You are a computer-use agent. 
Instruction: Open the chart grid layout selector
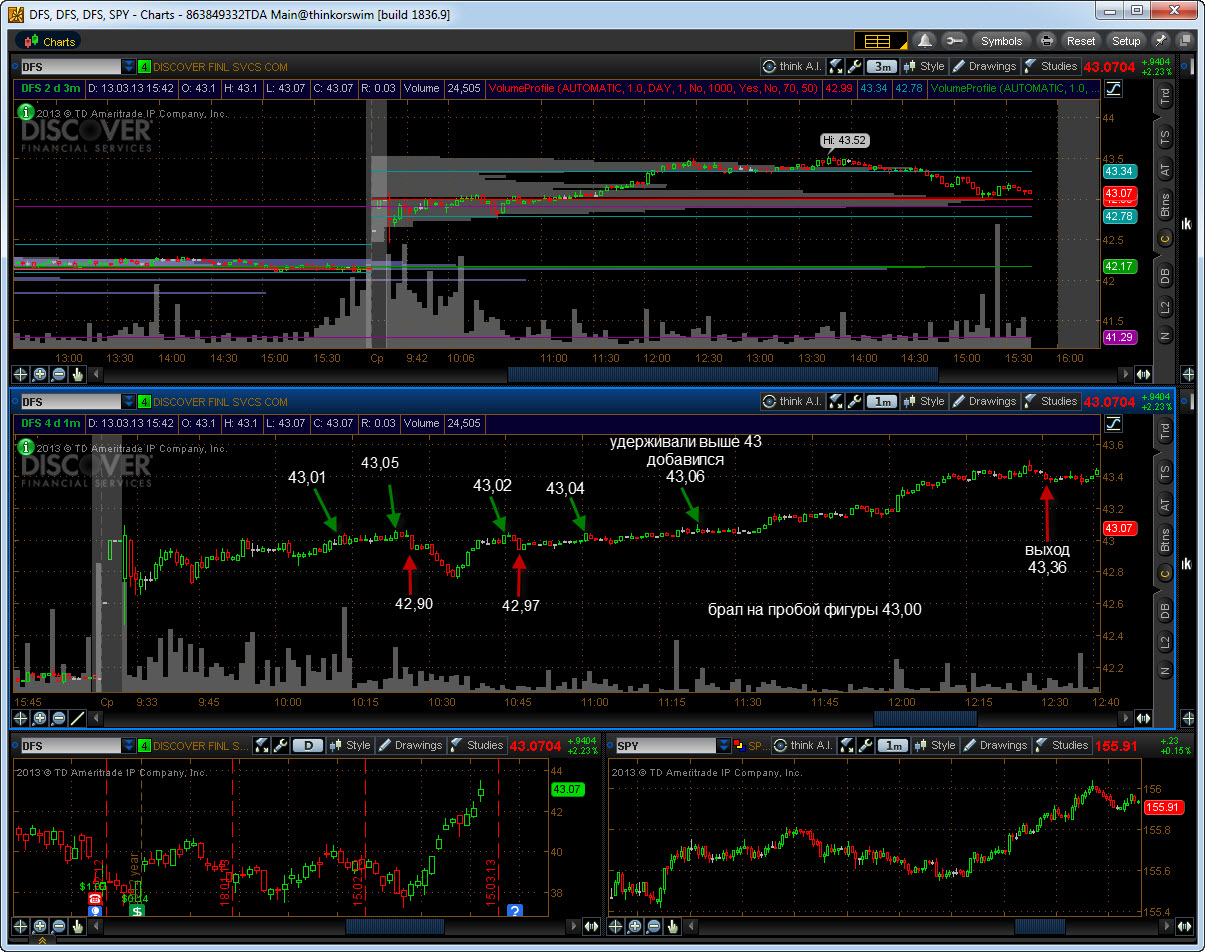[x=879, y=41]
